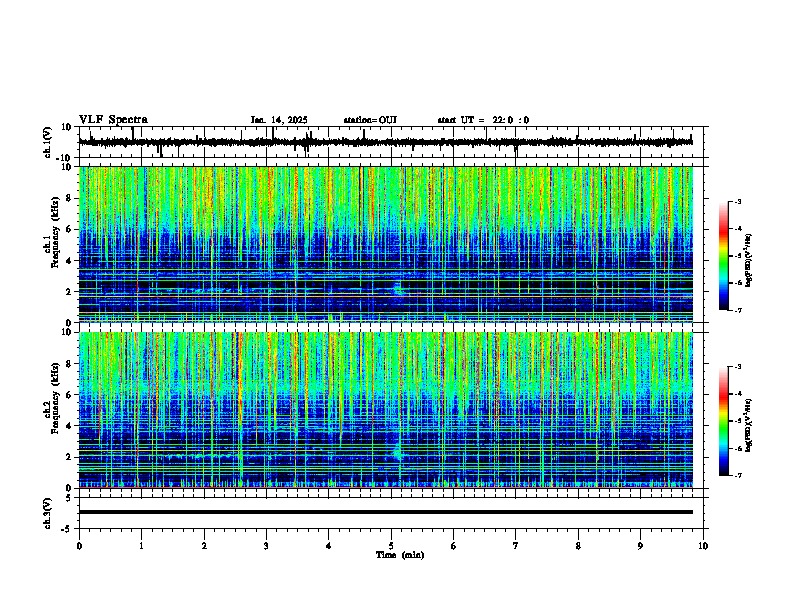
Task: Click the "station=OUI" header label
Action: [x=370, y=120]
